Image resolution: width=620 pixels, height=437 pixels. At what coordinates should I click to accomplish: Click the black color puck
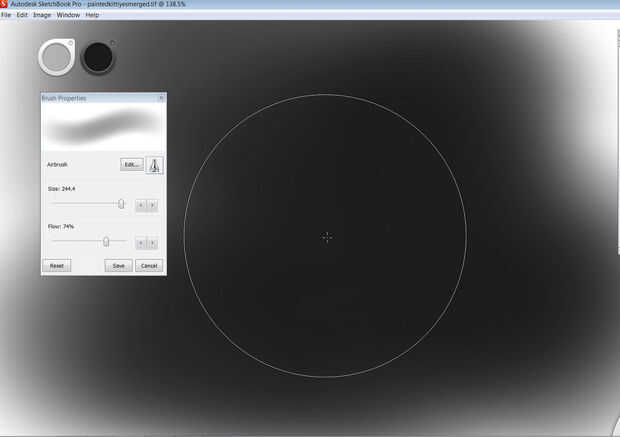coord(98,57)
